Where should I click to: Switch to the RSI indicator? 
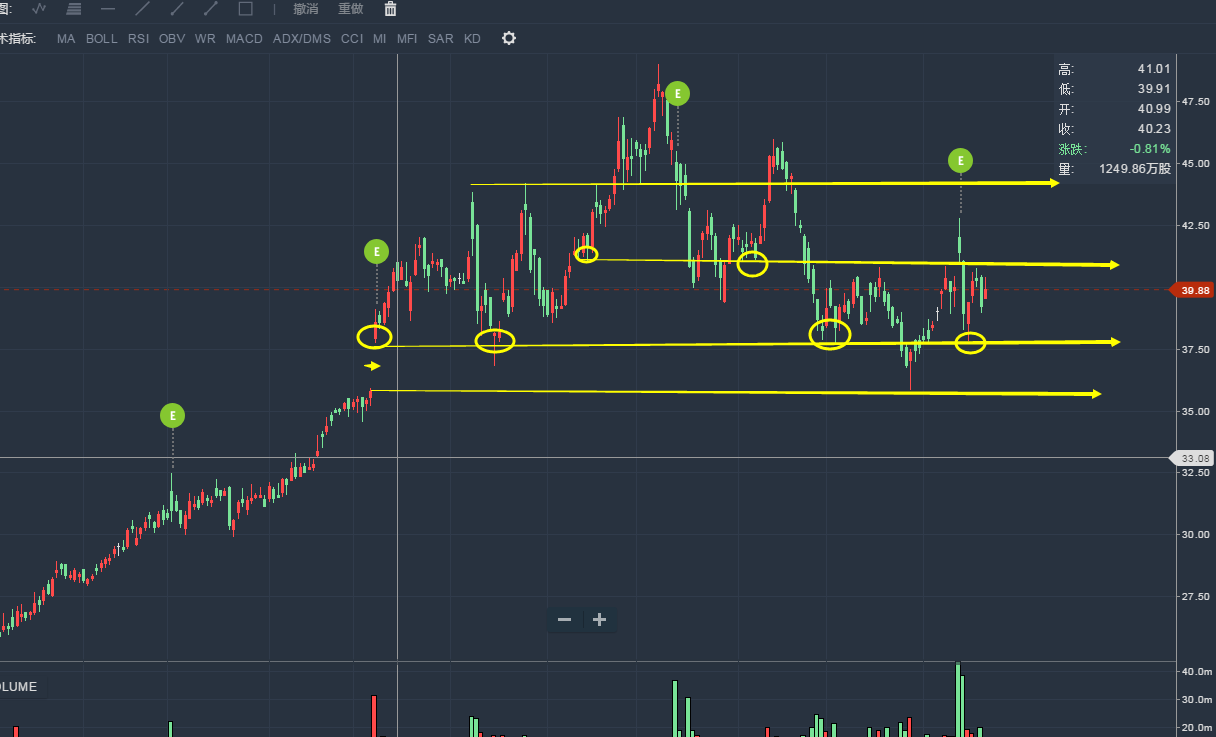(138, 39)
